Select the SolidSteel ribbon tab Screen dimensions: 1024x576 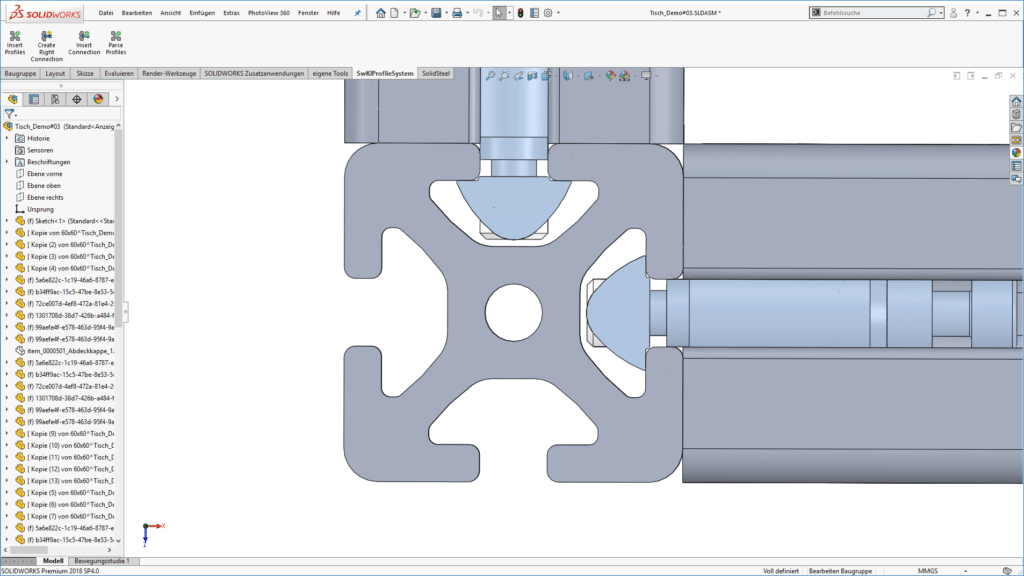[436, 74]
